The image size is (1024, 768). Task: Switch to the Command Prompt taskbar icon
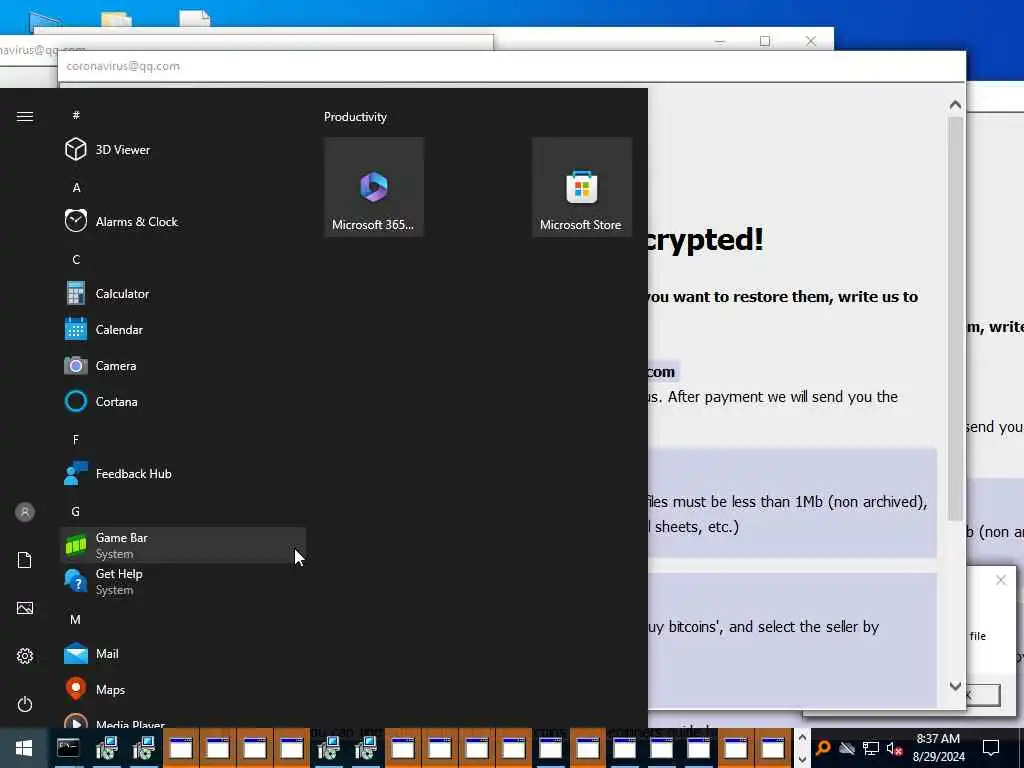click(68, 748)
